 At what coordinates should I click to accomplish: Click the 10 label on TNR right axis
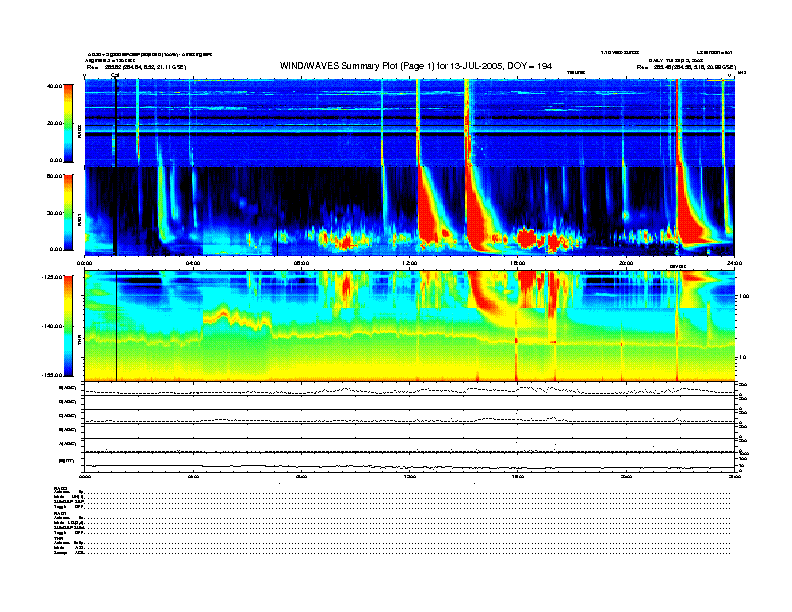pos(741,357)
